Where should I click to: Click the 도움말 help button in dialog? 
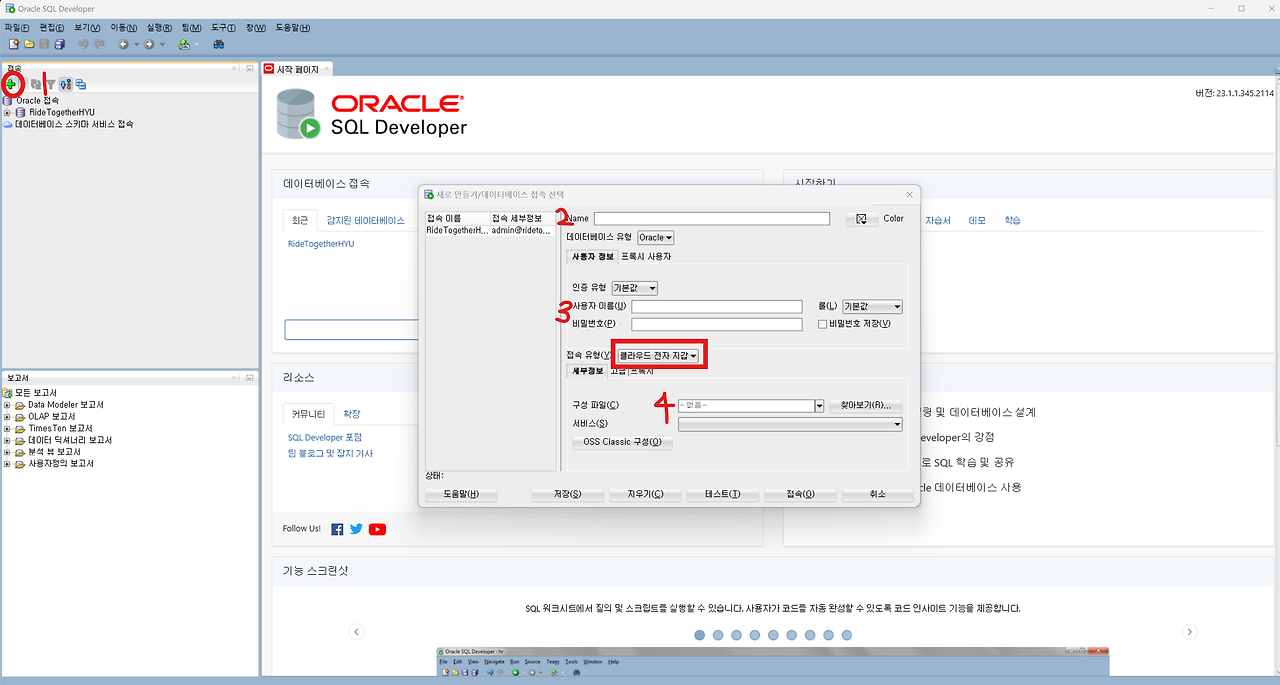click(460, 494)
